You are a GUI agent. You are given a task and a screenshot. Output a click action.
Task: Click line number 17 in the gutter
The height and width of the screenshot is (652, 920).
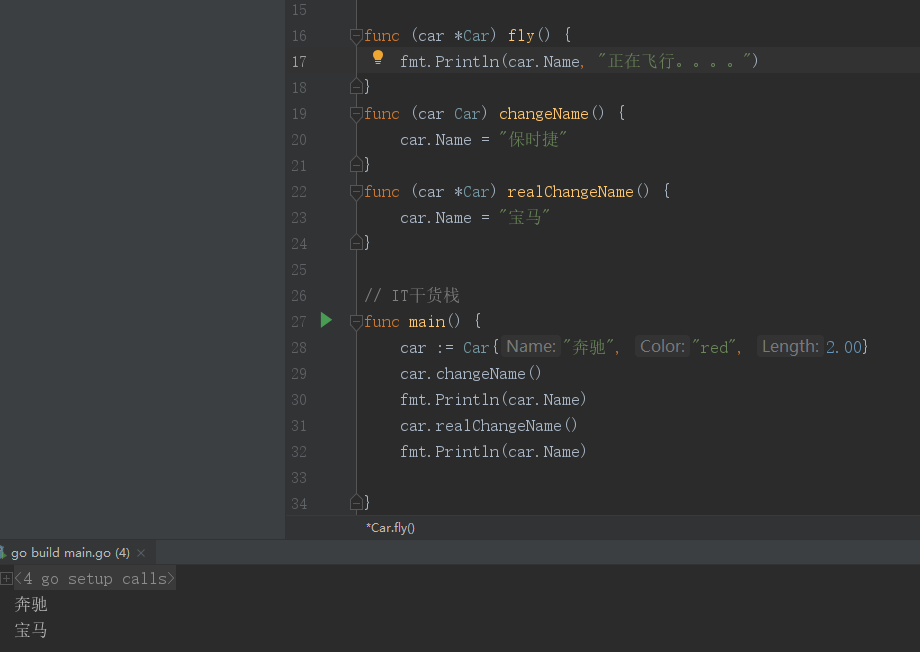[299, 62]
